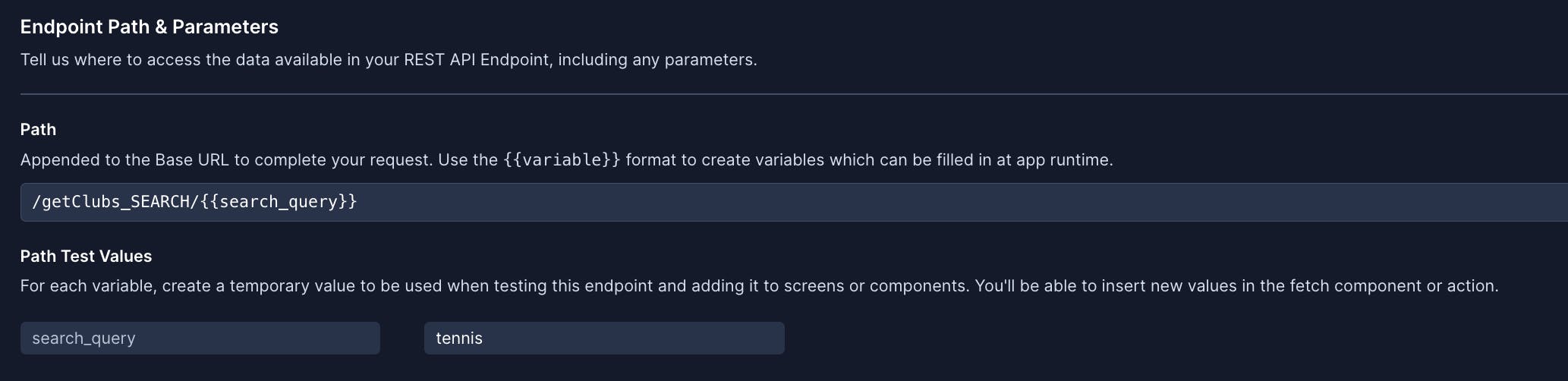Click the /getClubs_SEARCH text in Path field
This screenshot has width=1568, height=381.
pos(111,202)
